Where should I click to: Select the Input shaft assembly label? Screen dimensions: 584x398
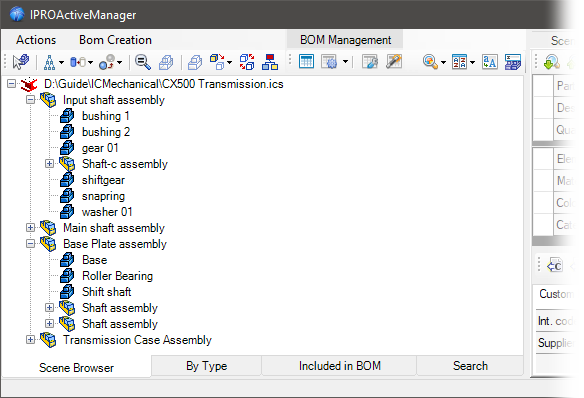tap(114, 100)
